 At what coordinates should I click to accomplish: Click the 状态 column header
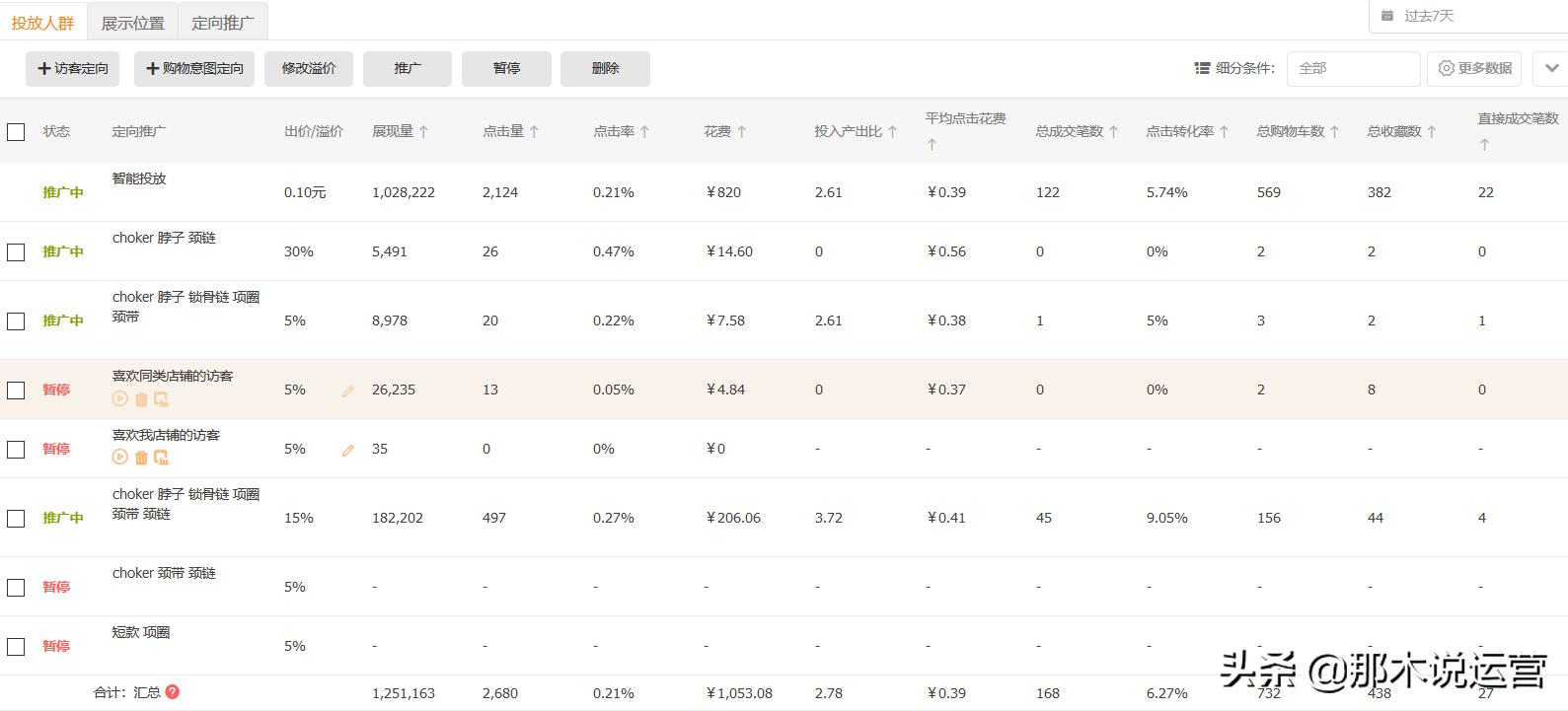pyautogui.click(x=56, y=131)
